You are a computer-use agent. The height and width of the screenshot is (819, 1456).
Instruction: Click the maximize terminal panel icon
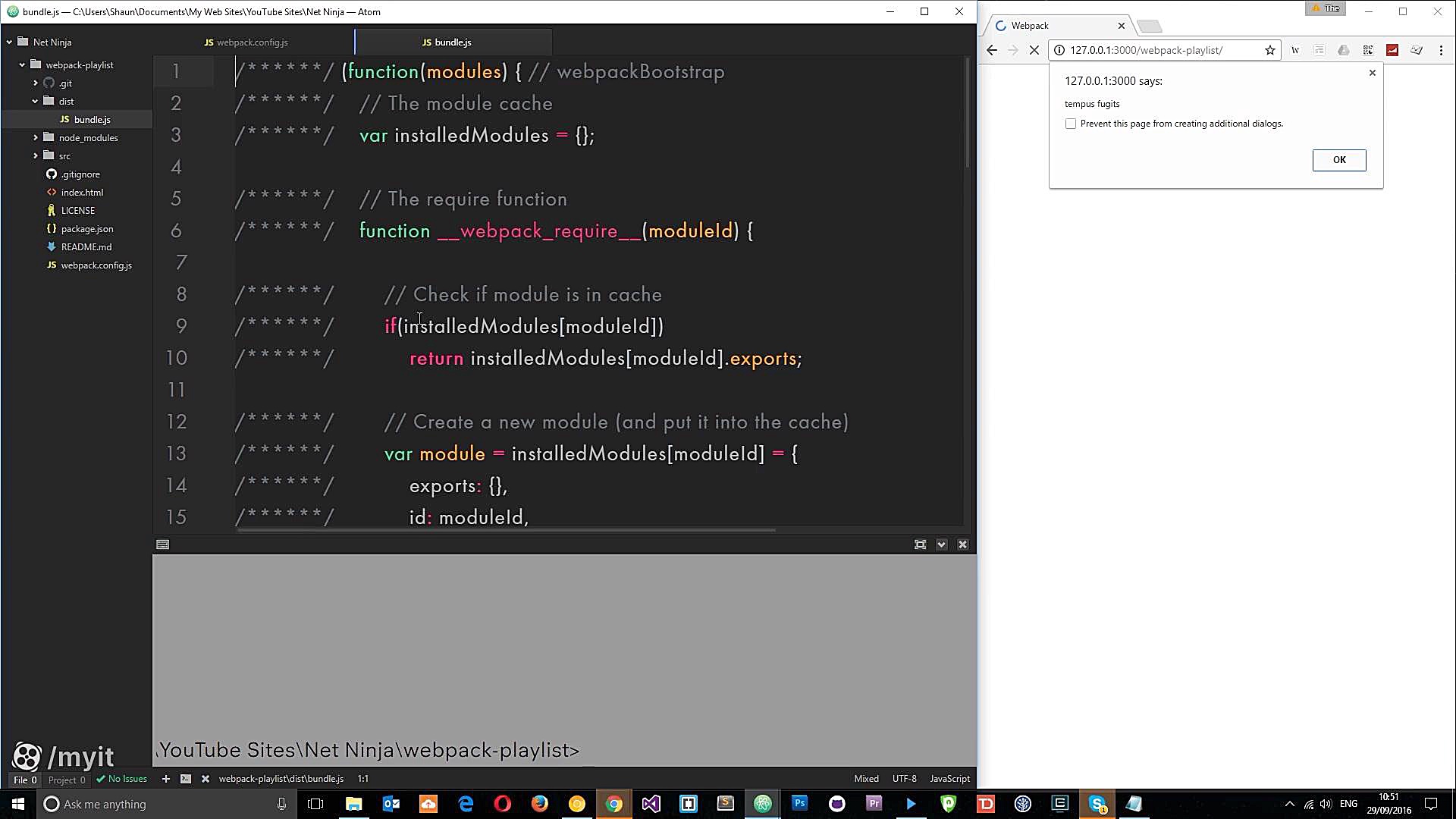tap(920, 544)
